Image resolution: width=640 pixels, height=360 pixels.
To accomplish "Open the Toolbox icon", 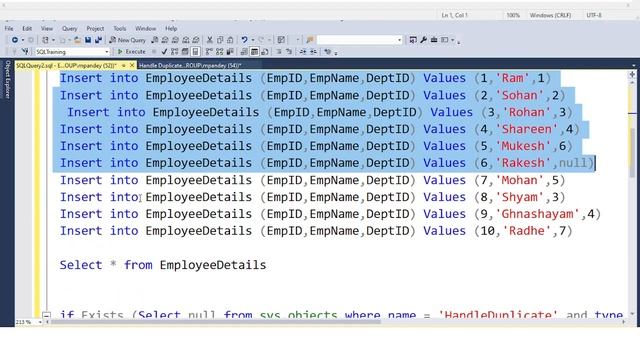I will [x=434, y=40].
